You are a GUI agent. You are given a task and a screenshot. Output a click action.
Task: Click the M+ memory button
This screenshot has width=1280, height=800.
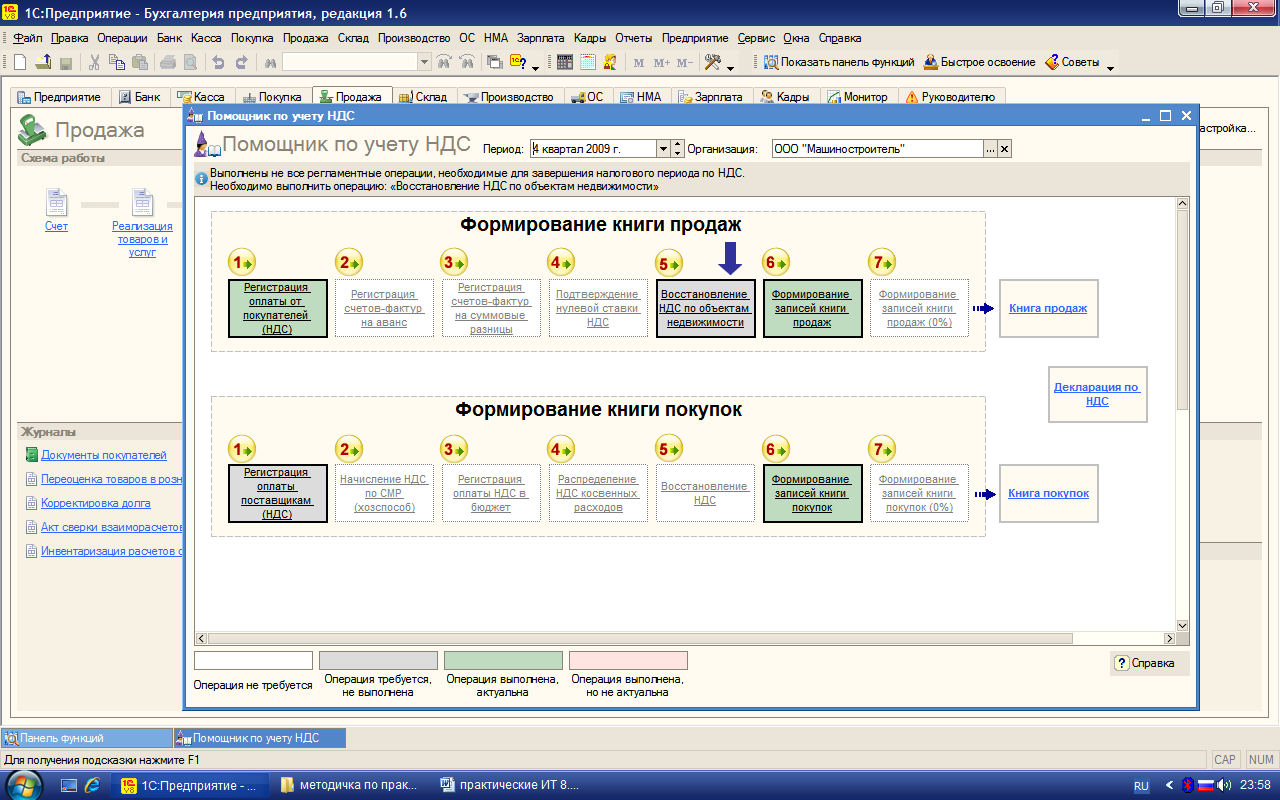(661, 62)
